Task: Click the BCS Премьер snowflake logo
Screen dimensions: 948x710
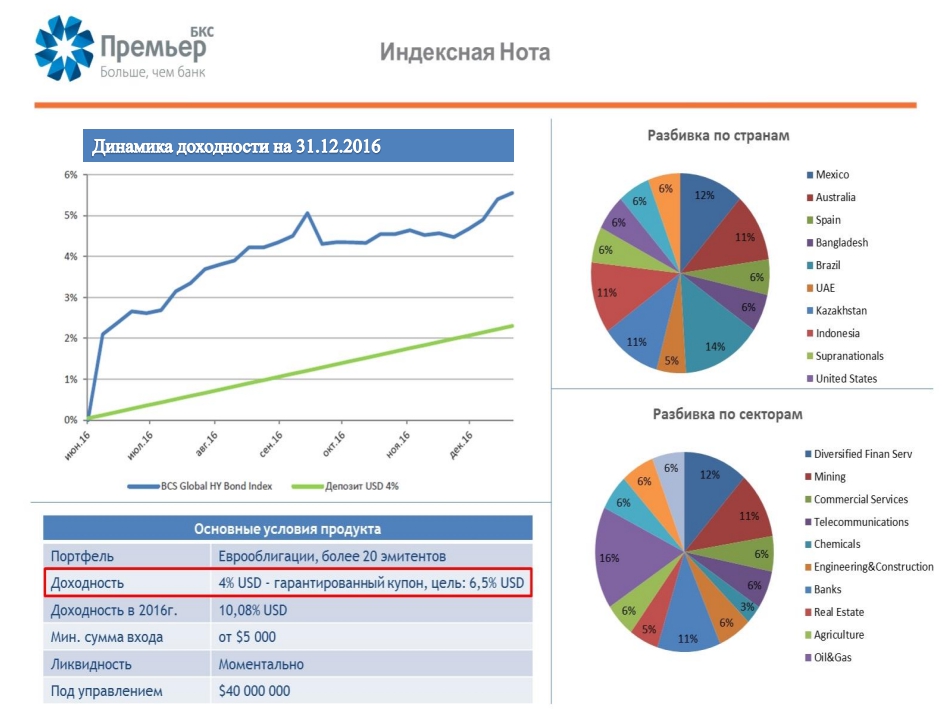Action: pos(65,48)
